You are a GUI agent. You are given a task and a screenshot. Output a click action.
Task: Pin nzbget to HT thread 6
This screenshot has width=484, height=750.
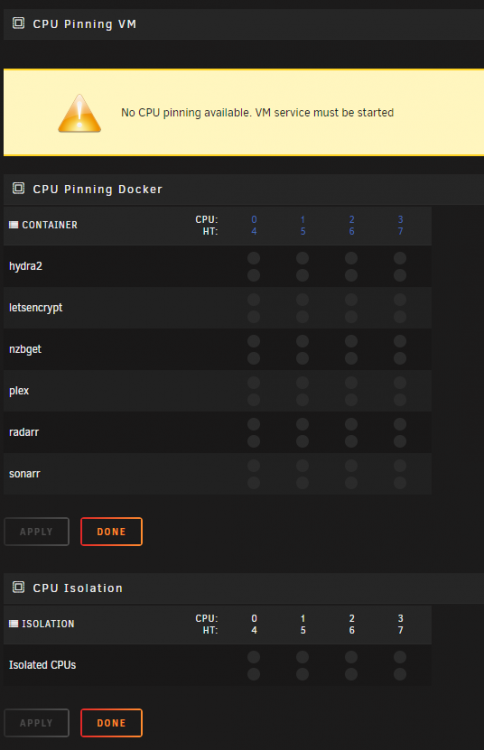pyautogui.click(x=352, y=359)
